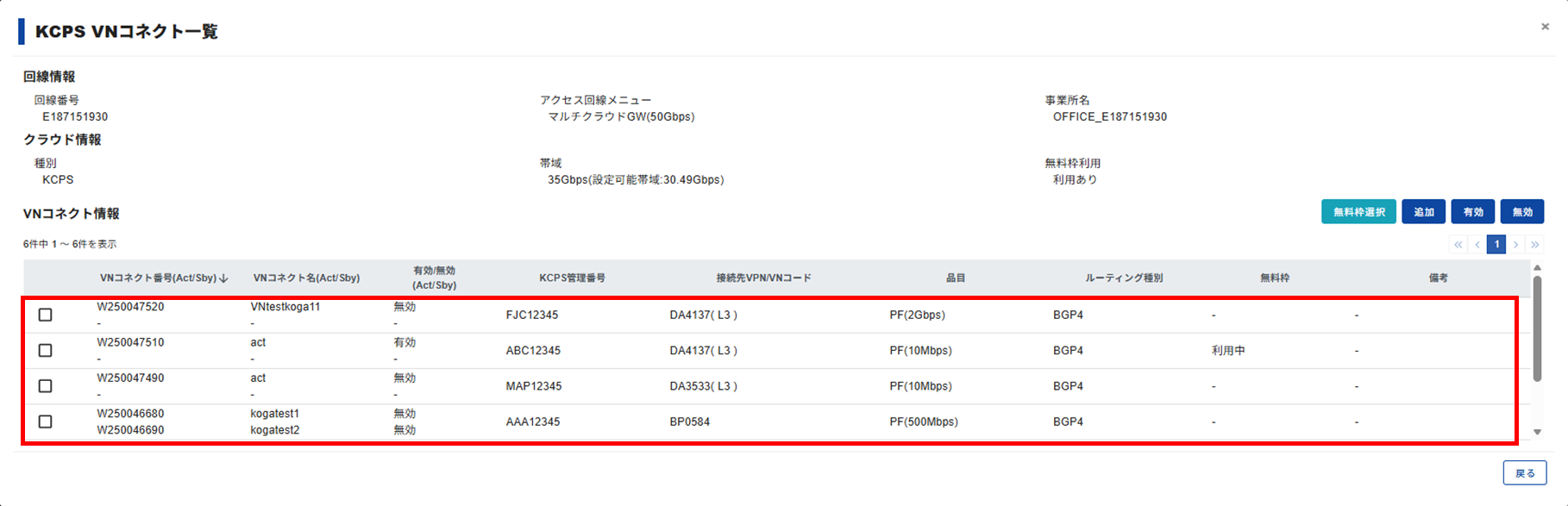1568x506 pixels.
Task: Click the VNコネクト名(Act/Sby) column header
Action: pyautogui.click(x=306, y=278)
